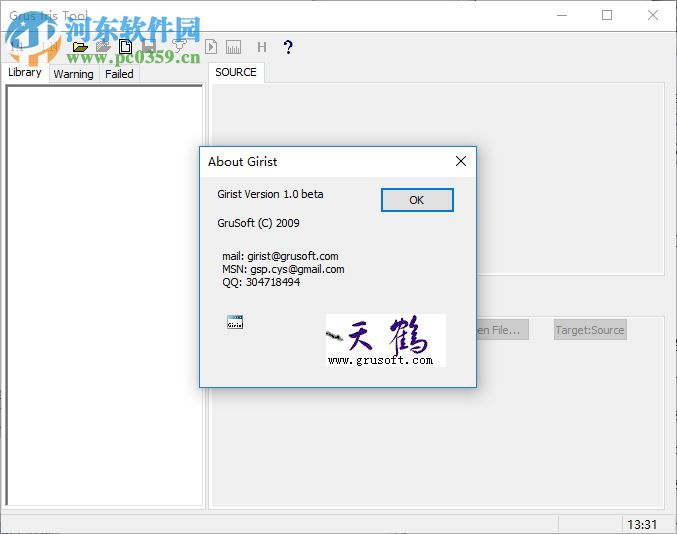Maximize the Grus Iris Tool window
This screenshot has height=534, width=677.
click(x=607, y=15)
